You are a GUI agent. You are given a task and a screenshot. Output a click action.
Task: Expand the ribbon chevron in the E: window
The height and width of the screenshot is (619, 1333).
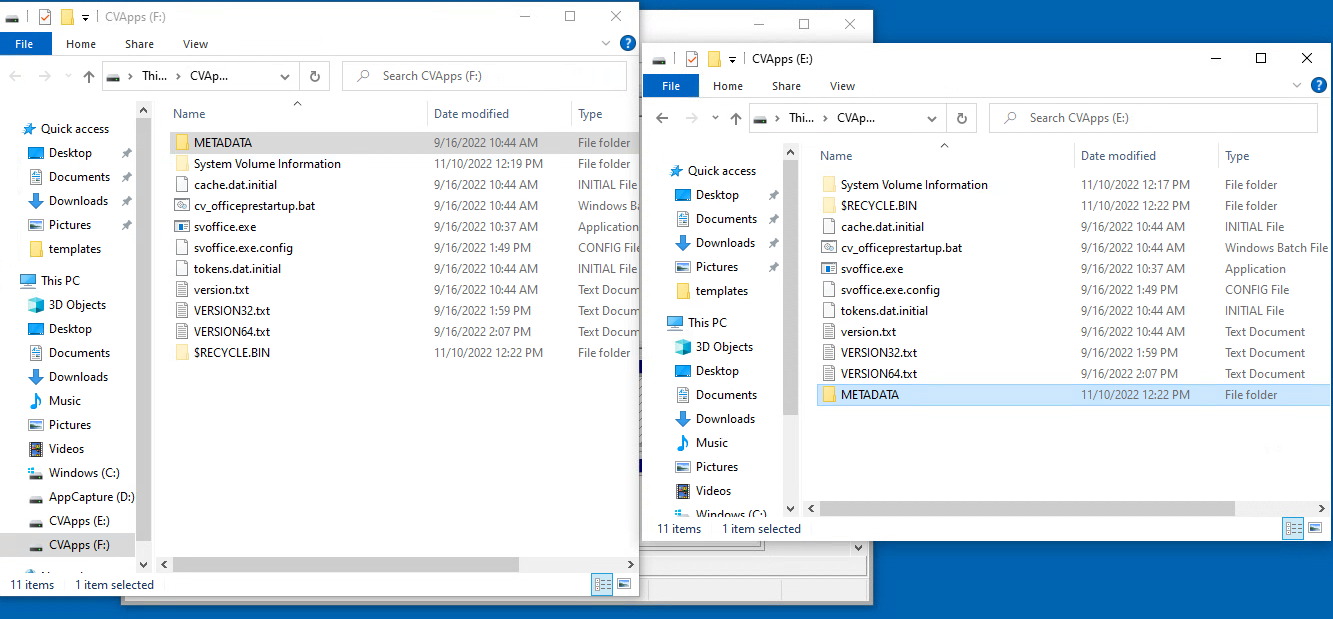(x=1297, y=85)
